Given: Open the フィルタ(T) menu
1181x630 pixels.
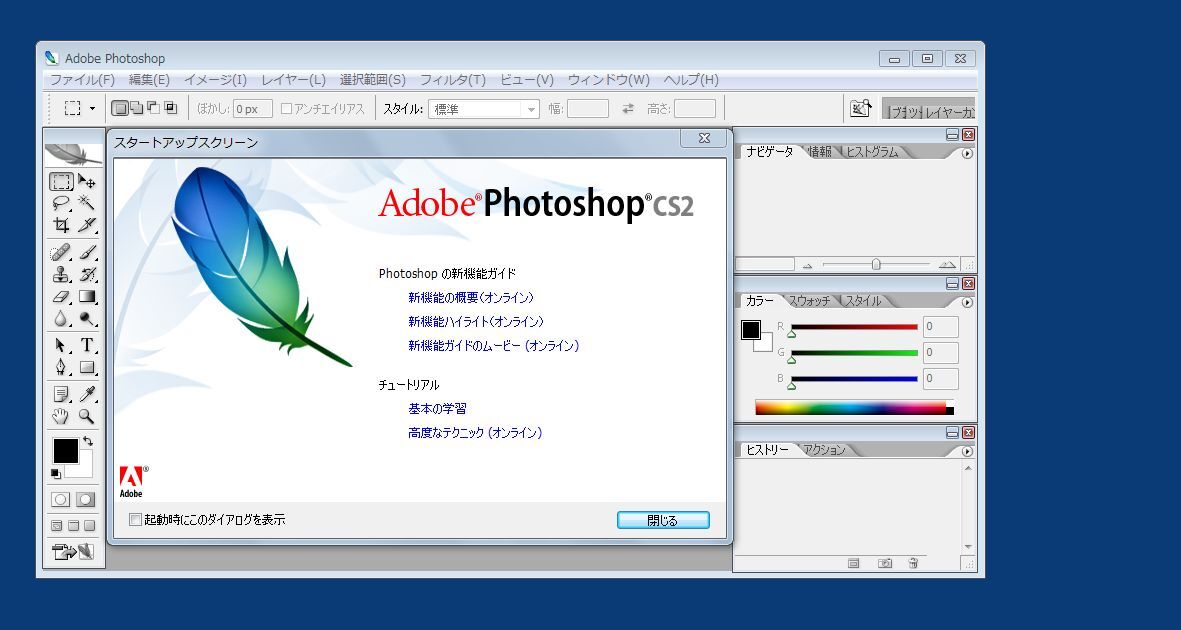Looking at the screenshot, I should pyautogui.click(x=453, y=80).
